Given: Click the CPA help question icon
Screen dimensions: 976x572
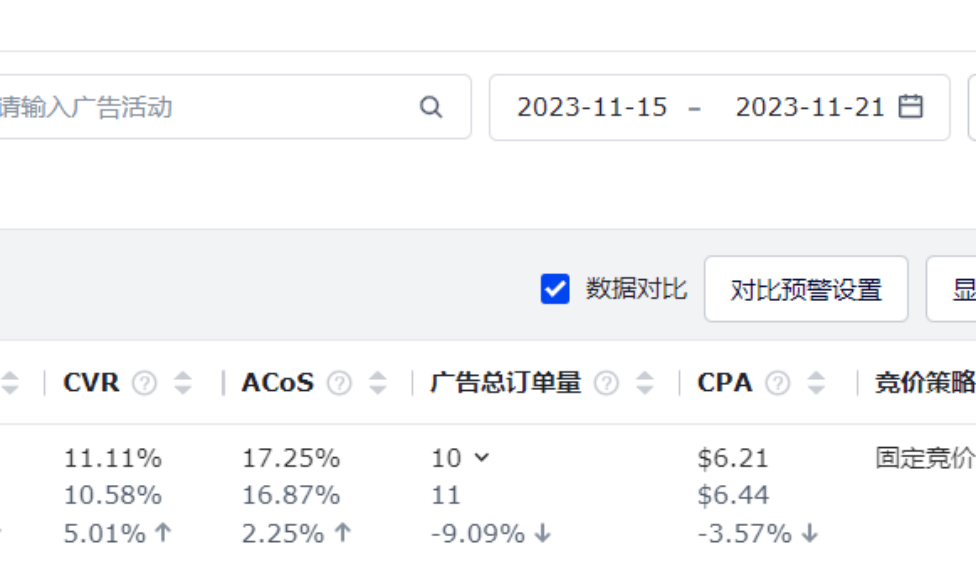Looking at the screenshot, I should pyautogui.click(x=778, y=383).
